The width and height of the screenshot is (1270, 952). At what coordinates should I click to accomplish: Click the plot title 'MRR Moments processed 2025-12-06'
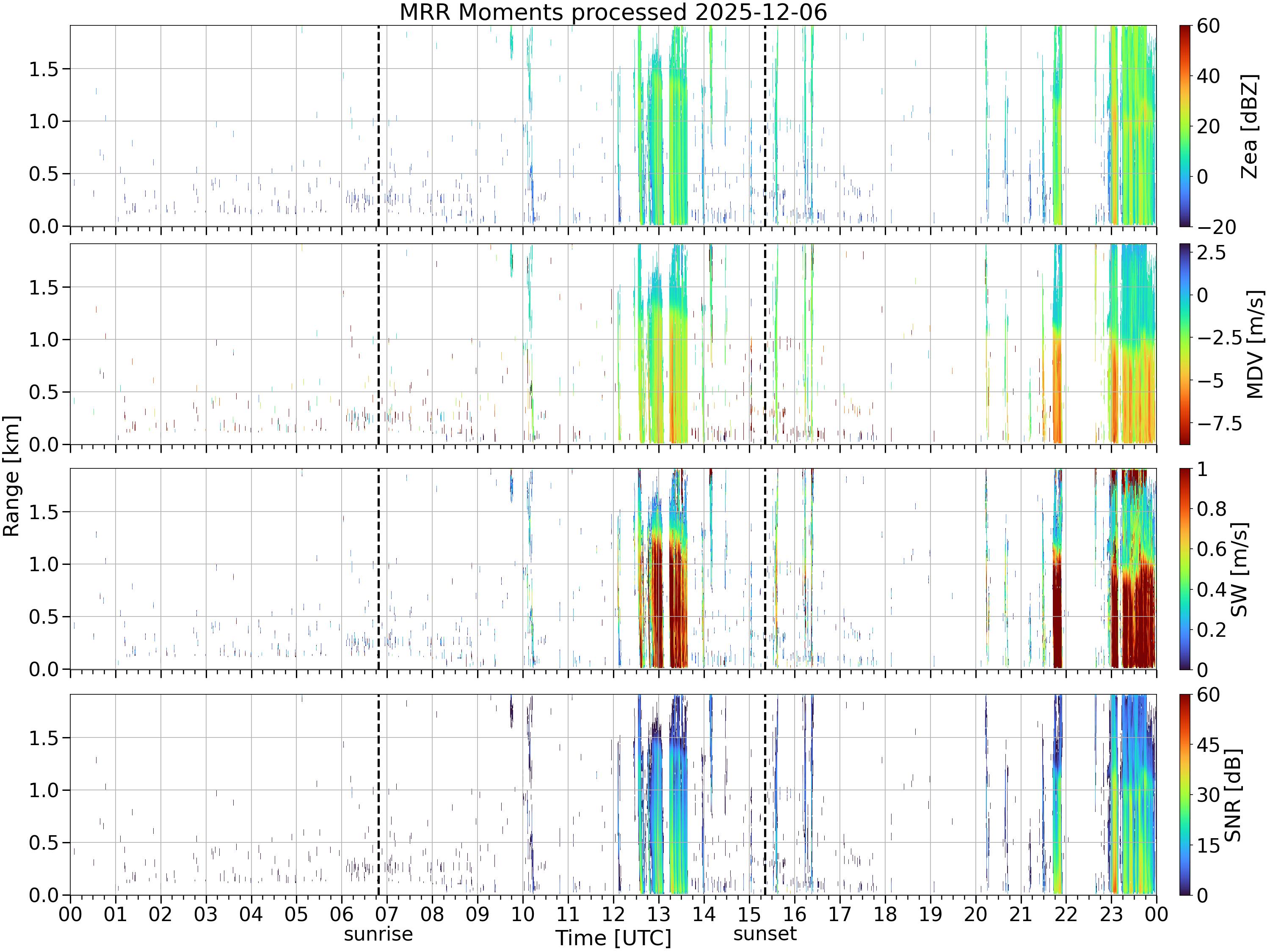[613, 12]
